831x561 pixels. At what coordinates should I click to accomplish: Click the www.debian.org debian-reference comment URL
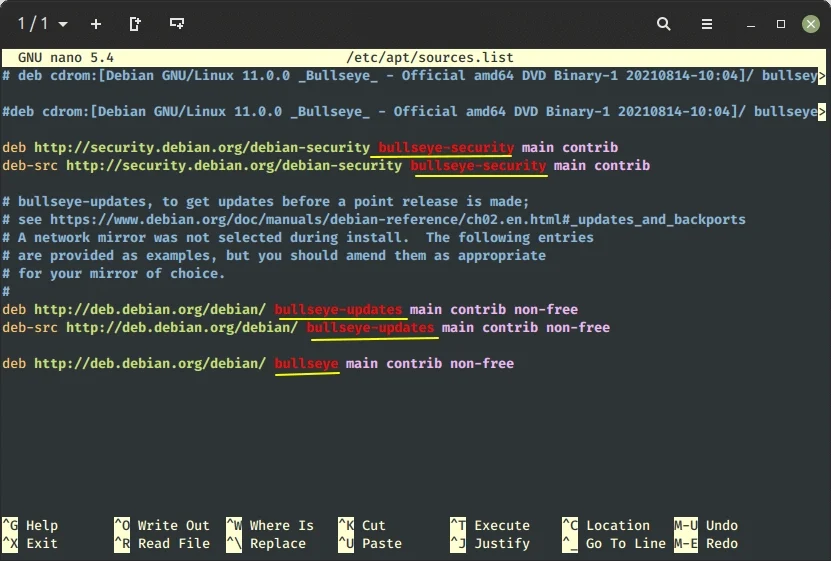(x=397, y=219)
